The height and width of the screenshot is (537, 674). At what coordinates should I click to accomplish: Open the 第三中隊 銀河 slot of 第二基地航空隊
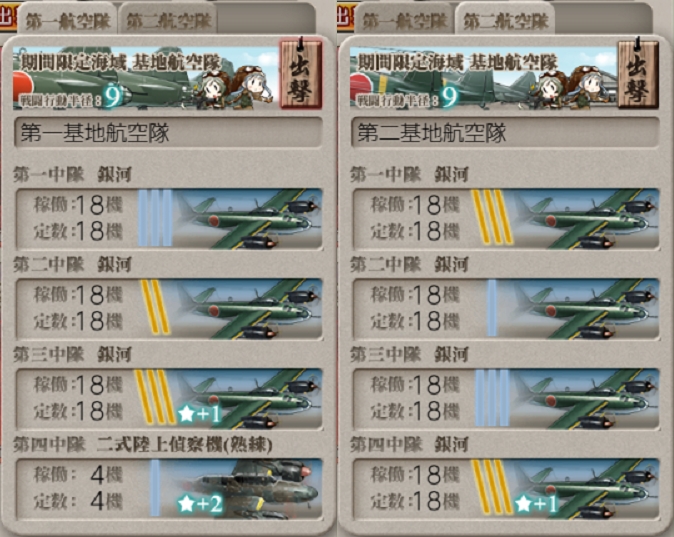pos(506,399)
